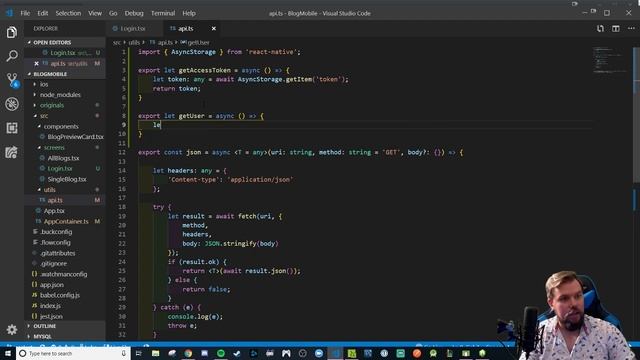
Task: Click the Windows search box
Action: pyautogui.click(x=73, y=353)
